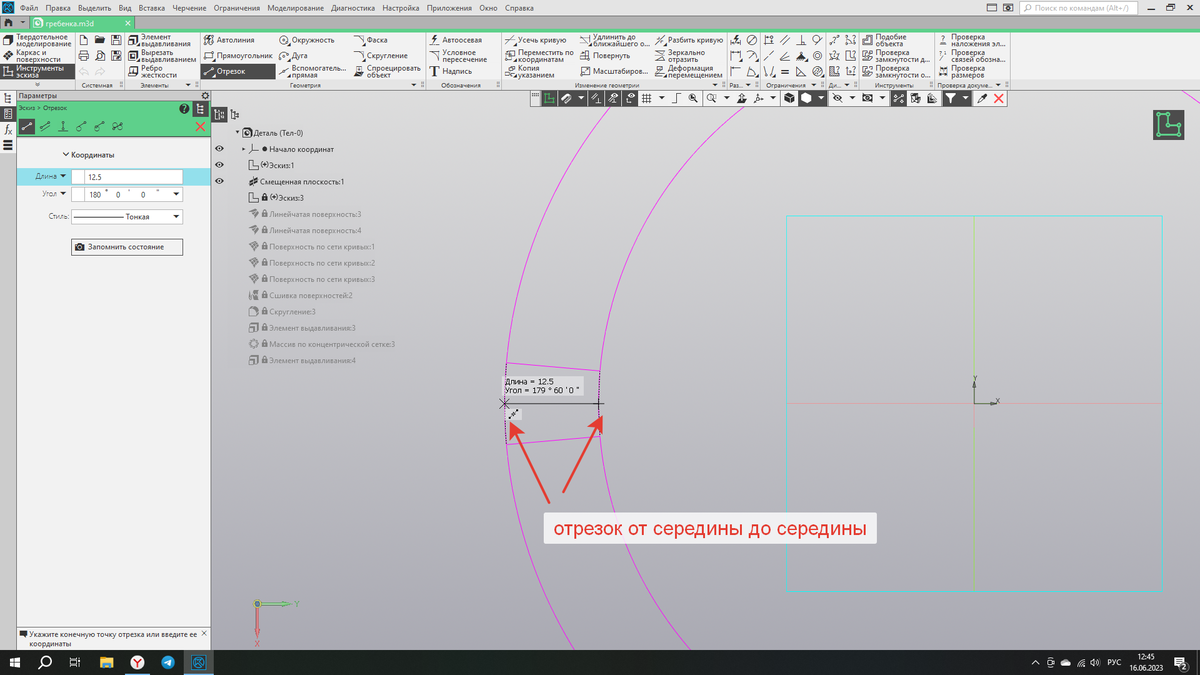Choose the Вспомогательная прямая tool
This screenshot has height=675, width=1200.
312,71
